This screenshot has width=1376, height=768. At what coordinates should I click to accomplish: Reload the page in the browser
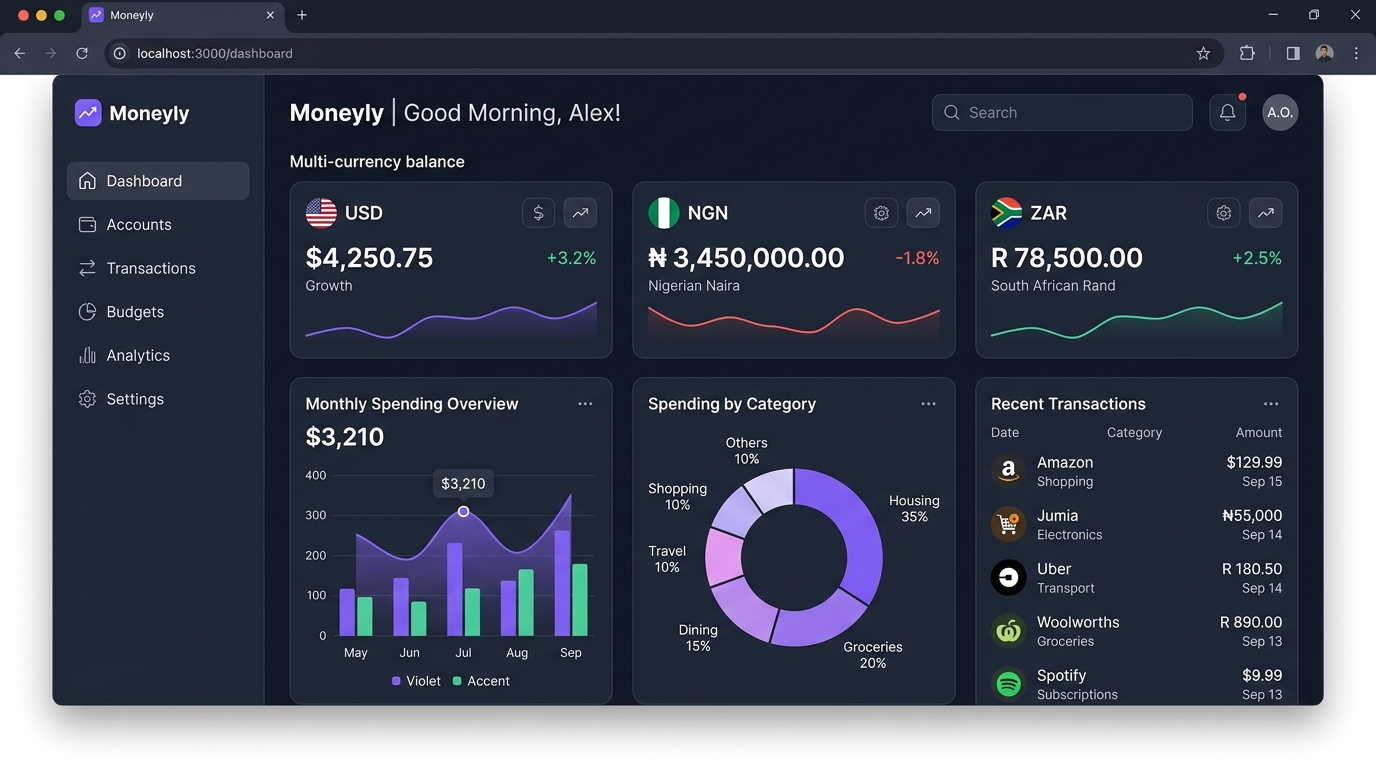click(82, 54)
